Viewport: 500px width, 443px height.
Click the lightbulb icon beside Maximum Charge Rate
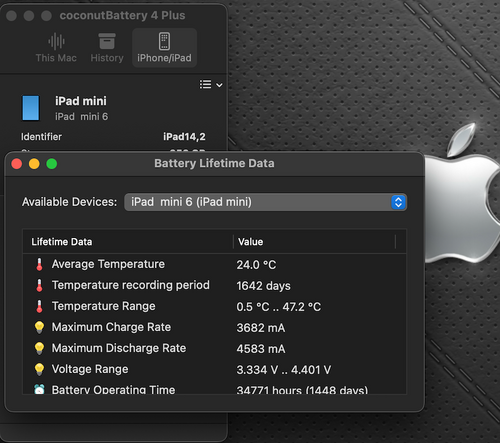tap(39, 327)
